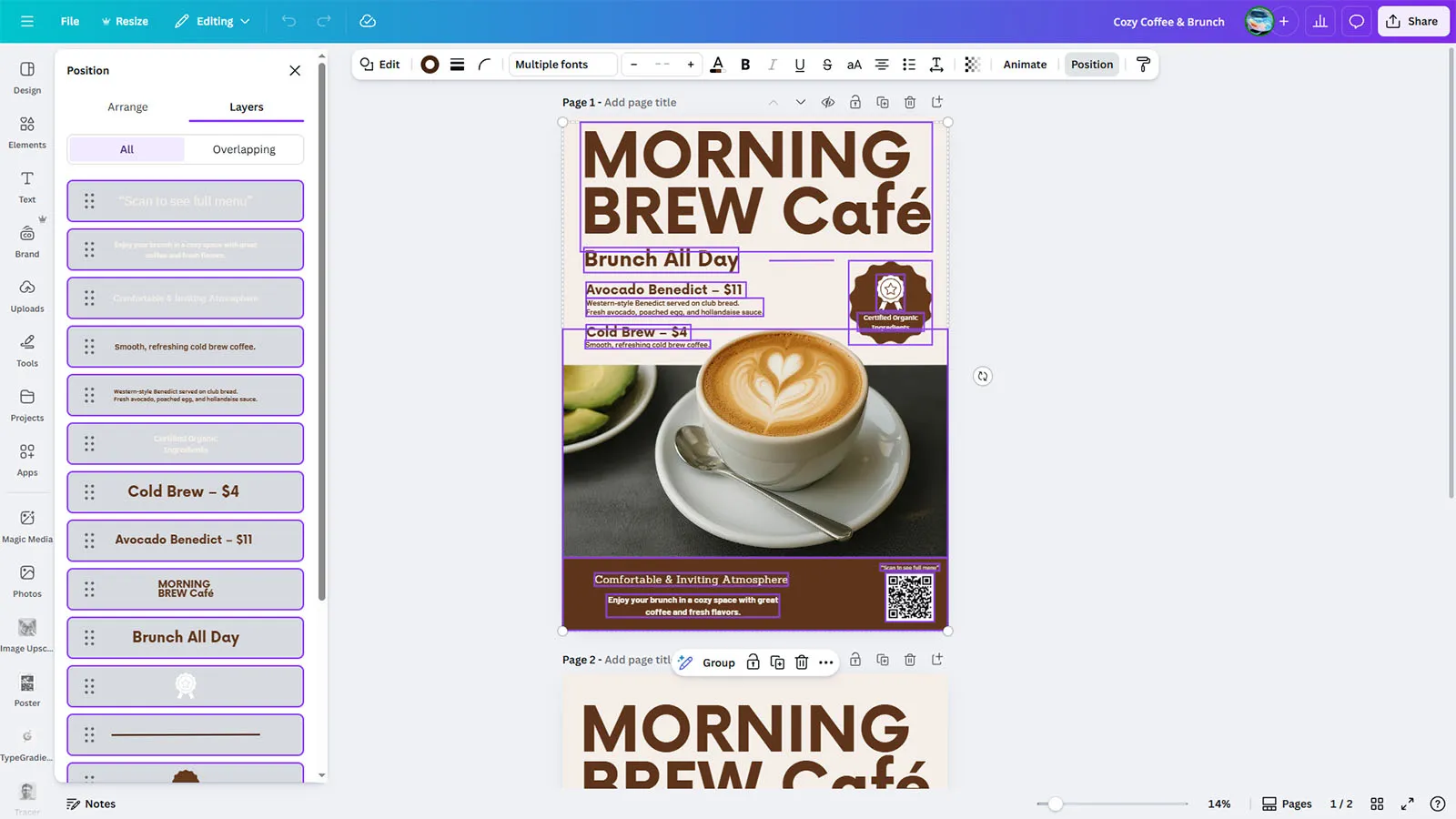The height and width of the screenshot is (819, 1456).
Task: Open the File menu
Action: [x=69, y=21]
